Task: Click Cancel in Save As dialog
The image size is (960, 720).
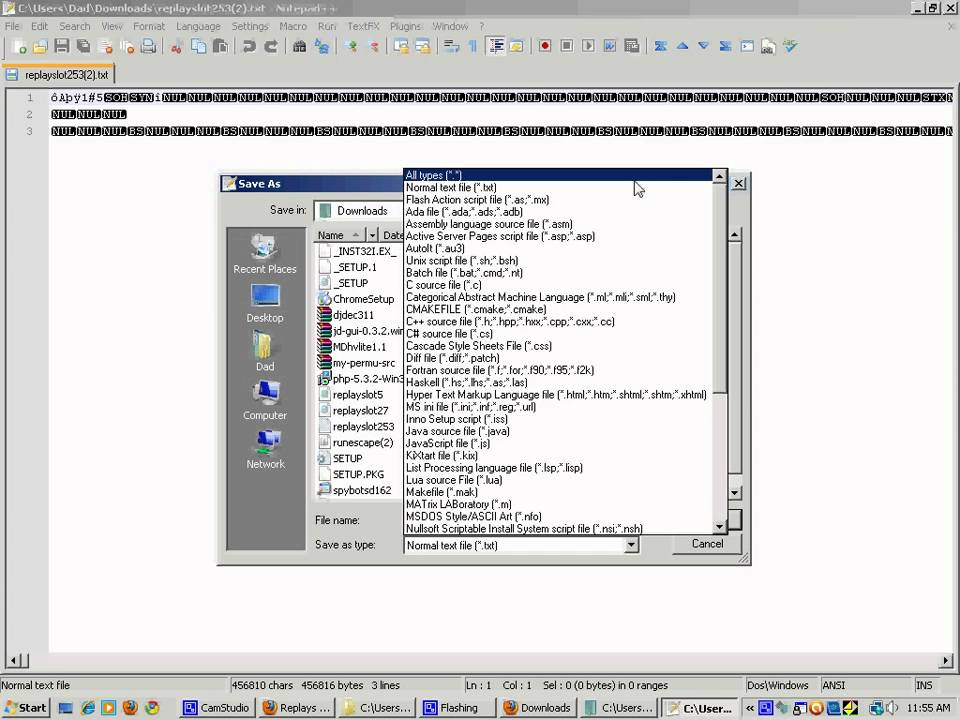Action: coord(707,544)
